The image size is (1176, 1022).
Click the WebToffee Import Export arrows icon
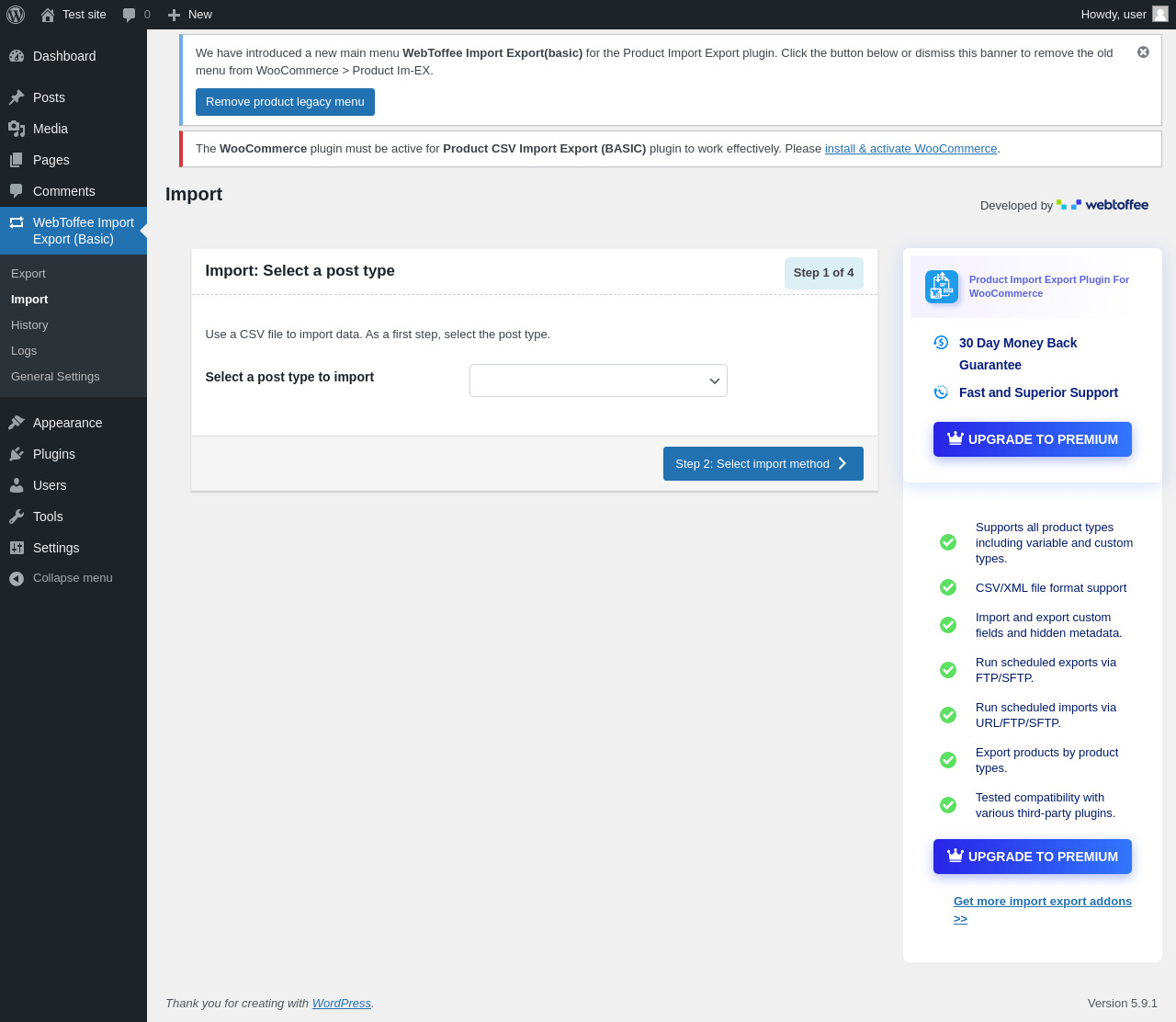click(17, 222)
